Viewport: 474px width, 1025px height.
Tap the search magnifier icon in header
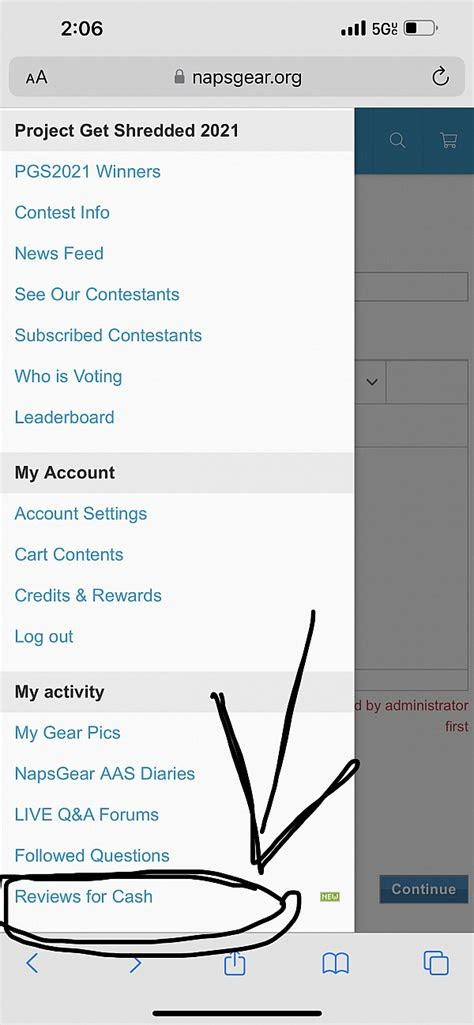point(398,140)
